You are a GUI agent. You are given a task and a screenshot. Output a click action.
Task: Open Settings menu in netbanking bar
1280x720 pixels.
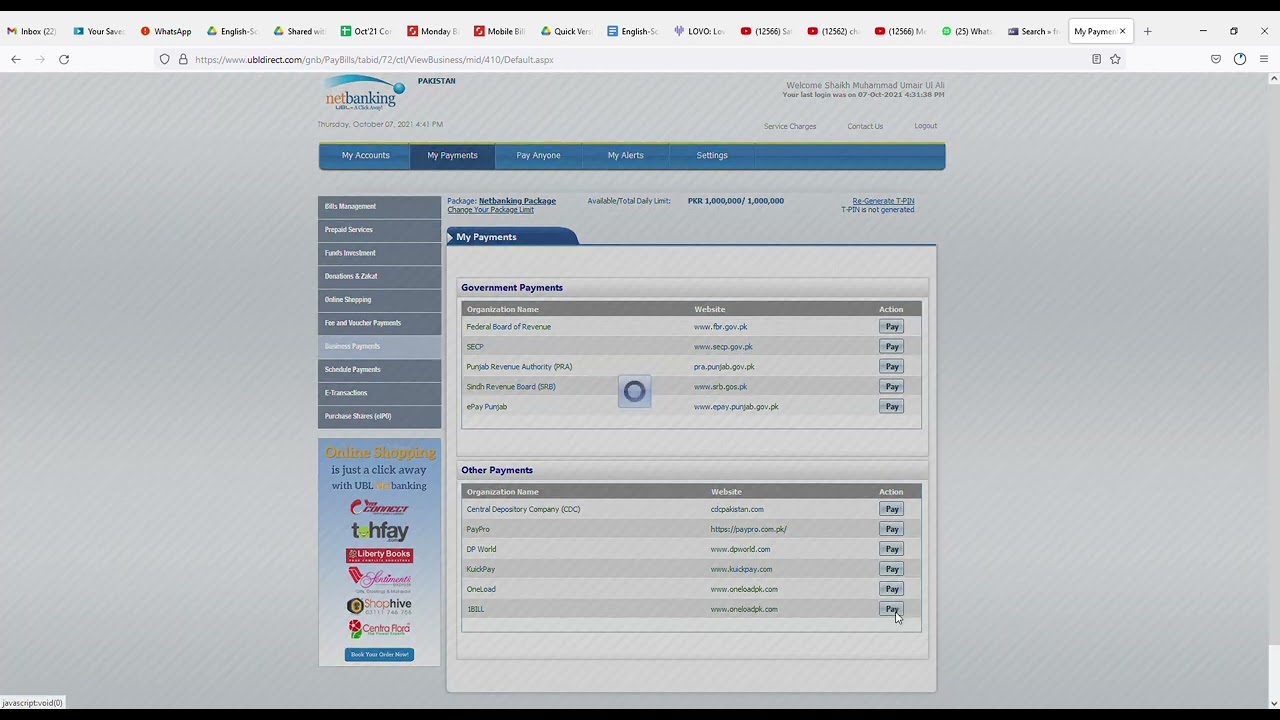[712, 155]
